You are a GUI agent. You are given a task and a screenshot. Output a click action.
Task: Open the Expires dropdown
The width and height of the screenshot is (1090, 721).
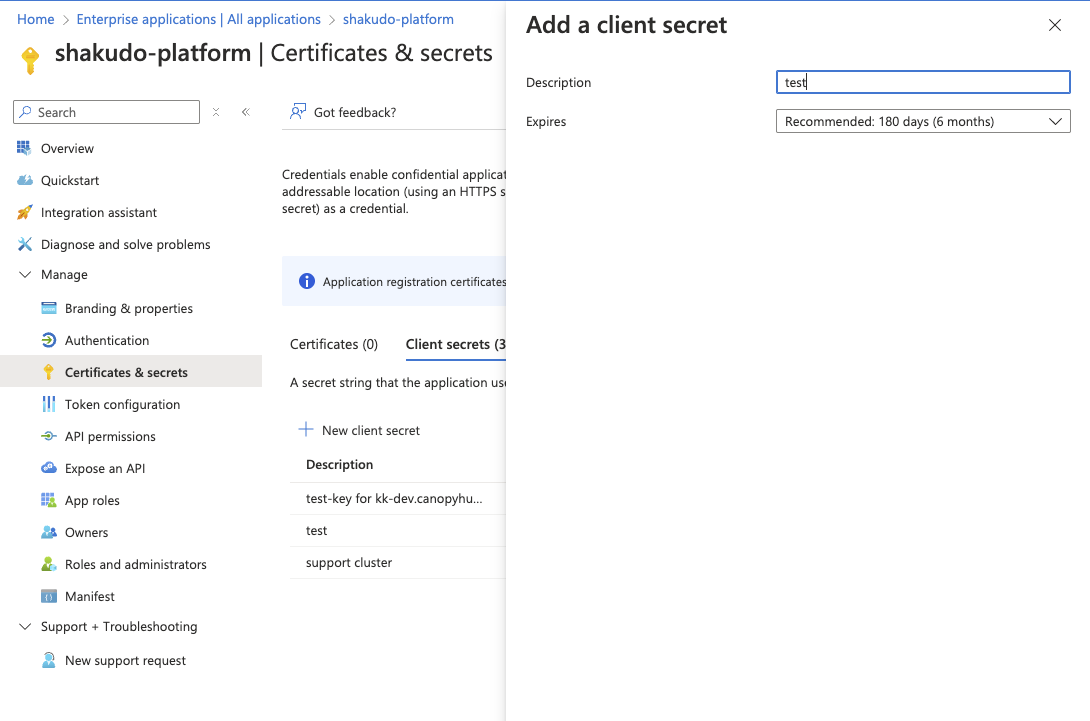coord(923,121)
